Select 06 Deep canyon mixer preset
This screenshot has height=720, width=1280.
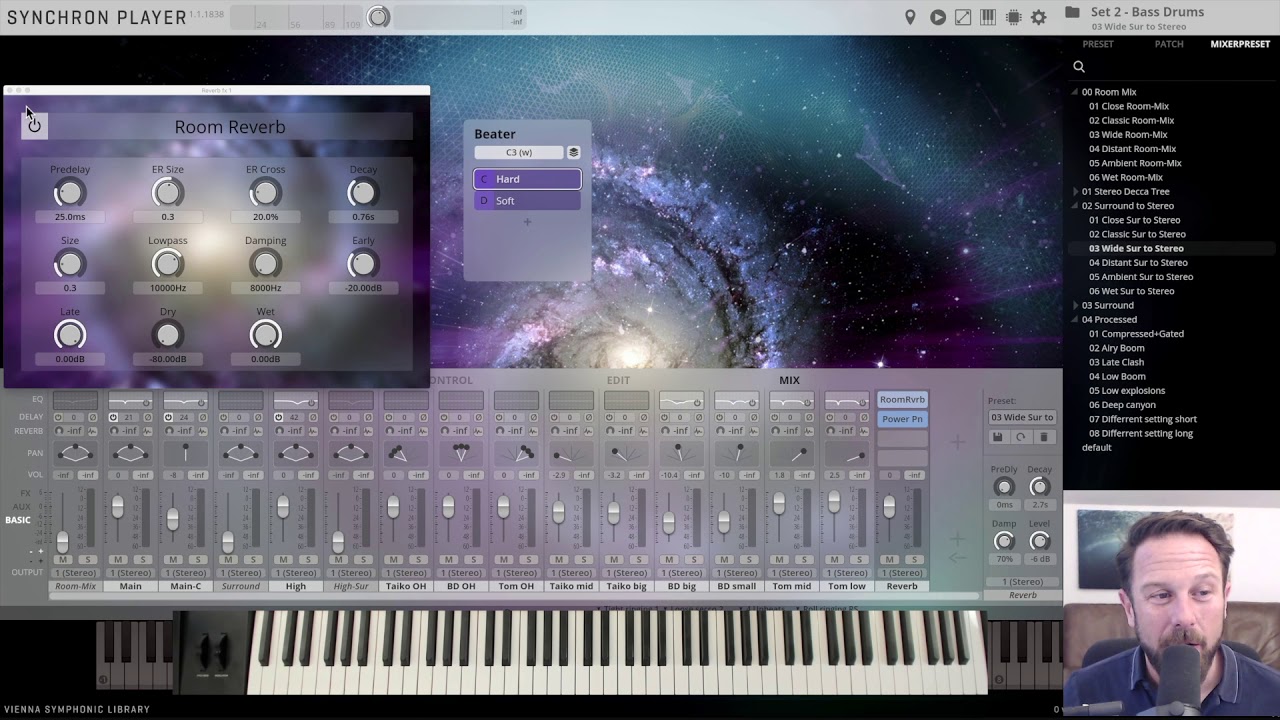pyautogui.click(x=1122, y=405)
